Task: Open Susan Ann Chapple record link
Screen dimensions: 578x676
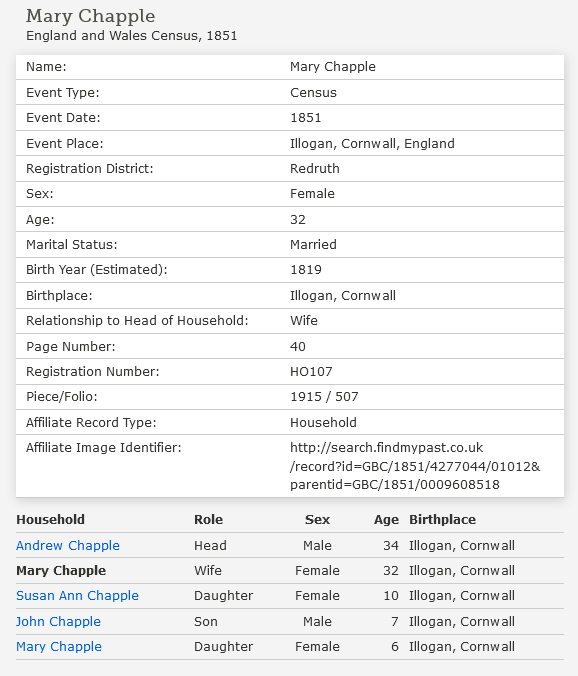Action: click(x=77, y=595)
